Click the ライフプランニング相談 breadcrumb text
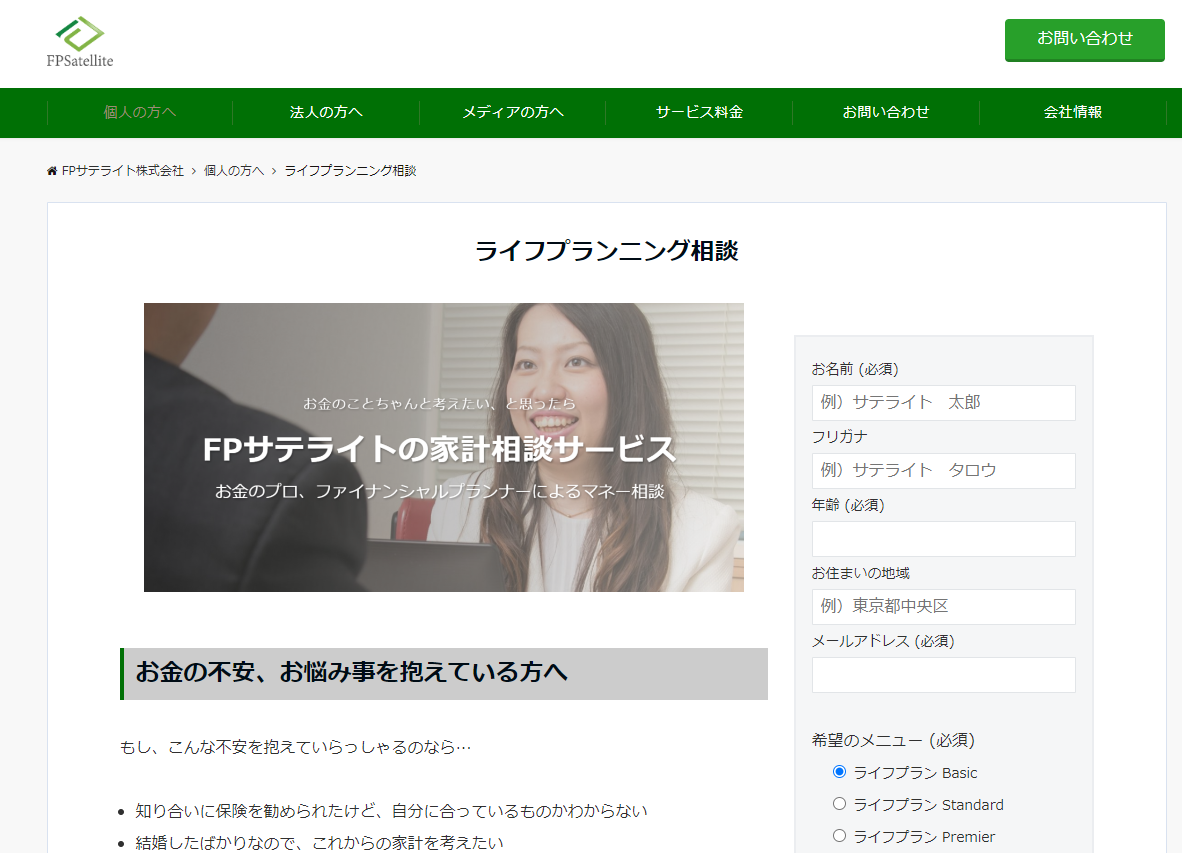 point(351,171)
